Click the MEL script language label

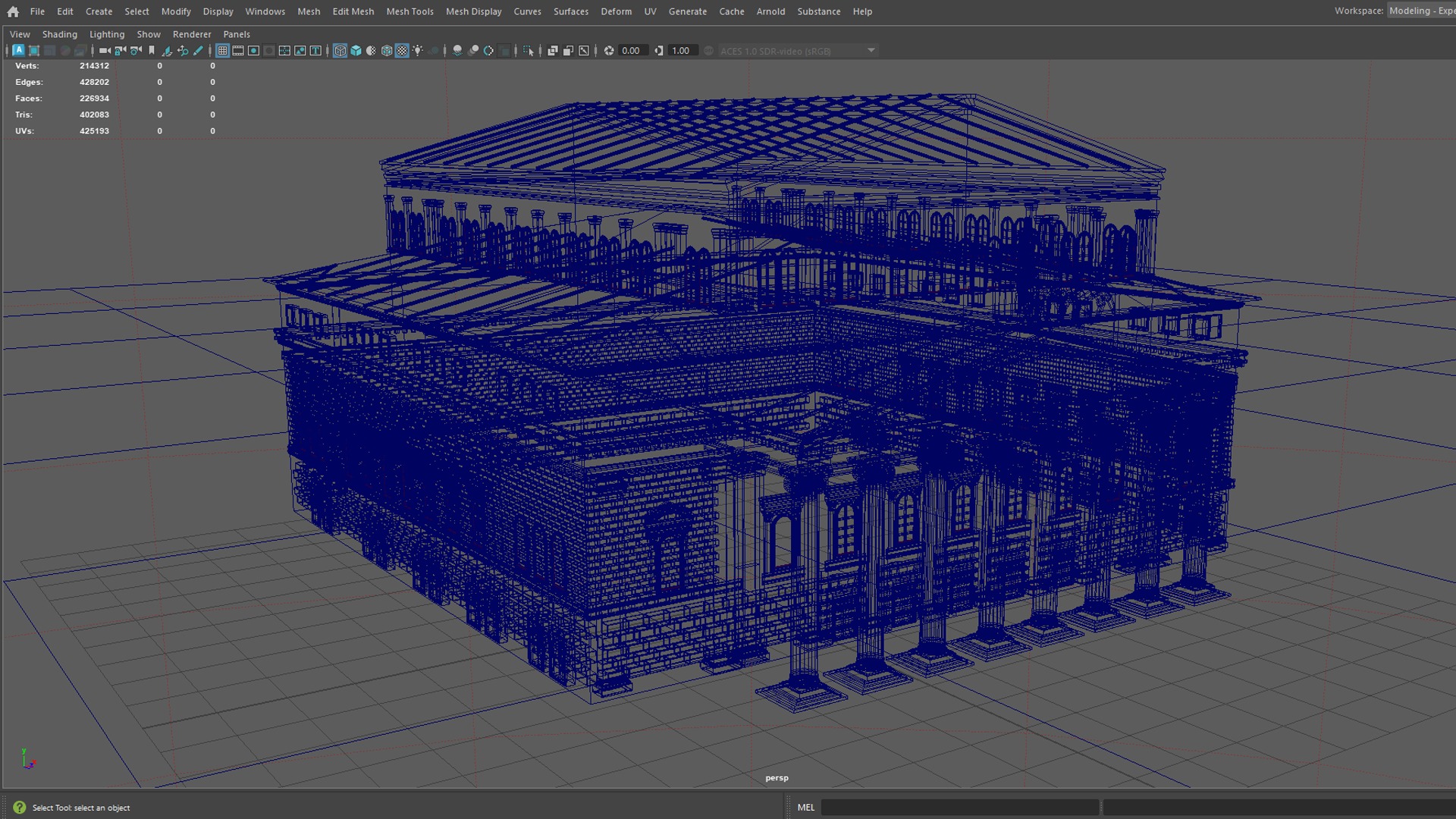(x=805, y=808)
